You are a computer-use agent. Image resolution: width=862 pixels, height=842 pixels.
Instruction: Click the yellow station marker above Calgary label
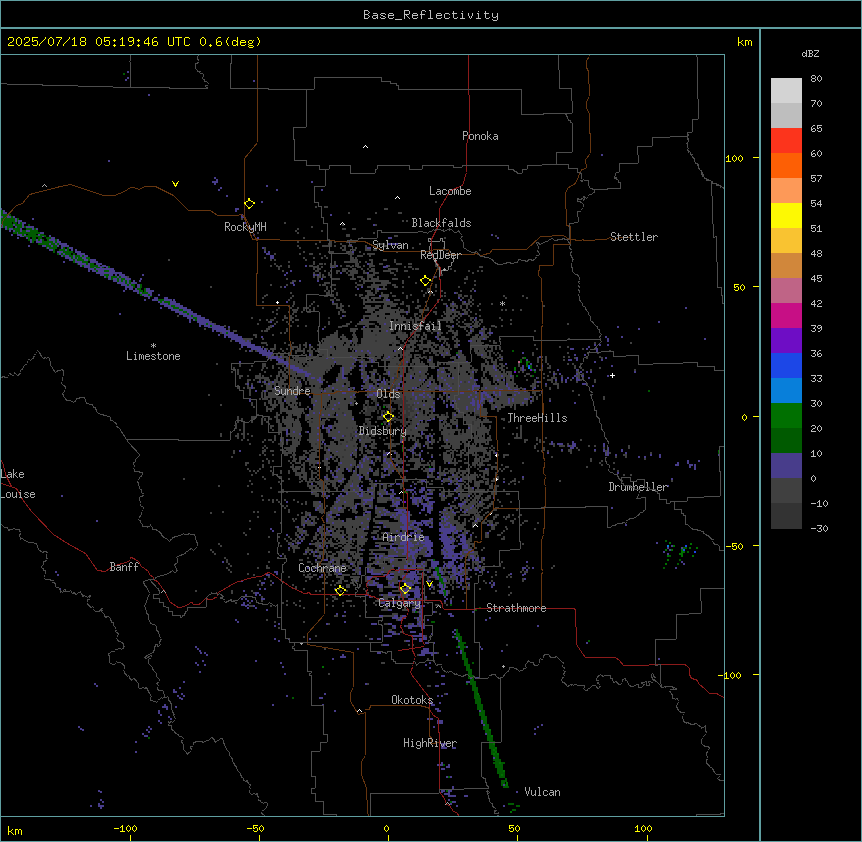point(405,589)
